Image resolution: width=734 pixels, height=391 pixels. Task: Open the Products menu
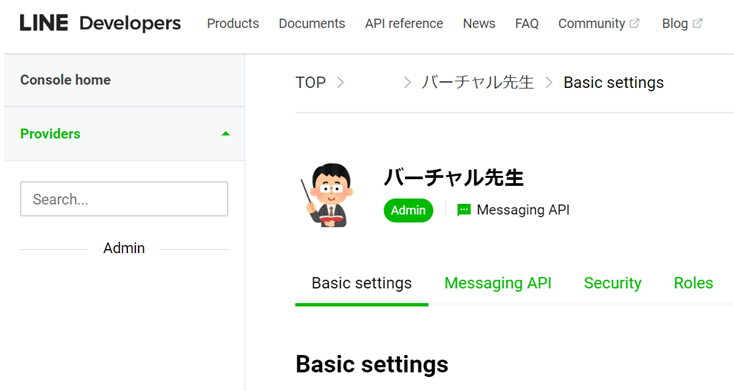[x=233, y=23]
